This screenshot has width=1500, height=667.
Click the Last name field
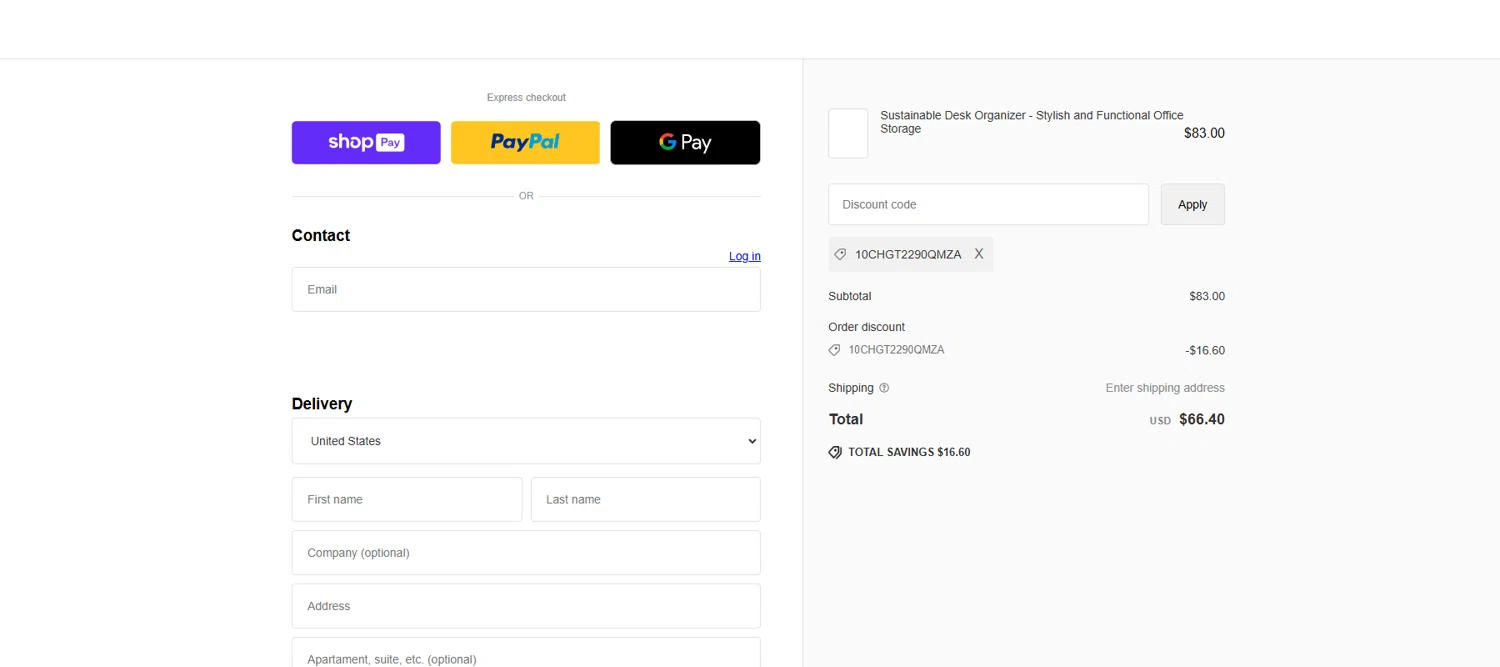point(646,499)
